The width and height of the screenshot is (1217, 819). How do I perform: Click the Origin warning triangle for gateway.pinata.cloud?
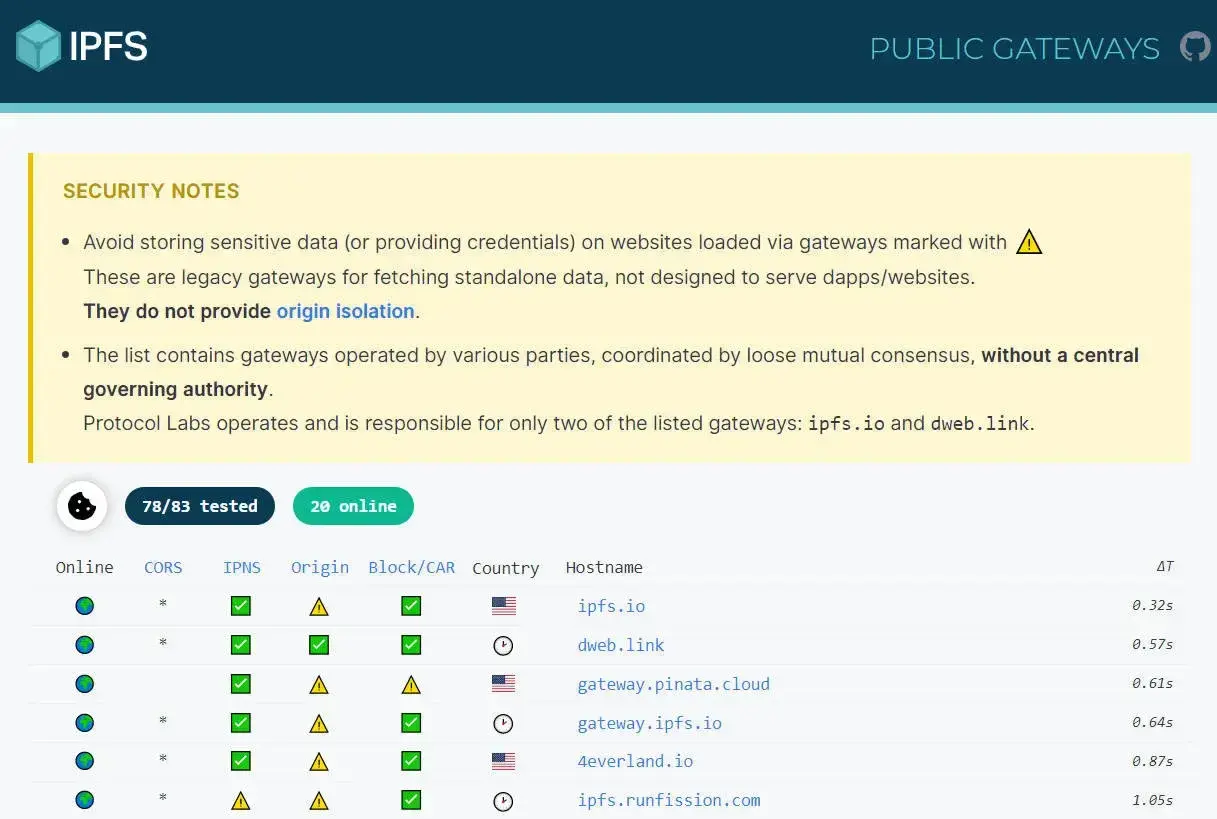[x=318, y=684]
